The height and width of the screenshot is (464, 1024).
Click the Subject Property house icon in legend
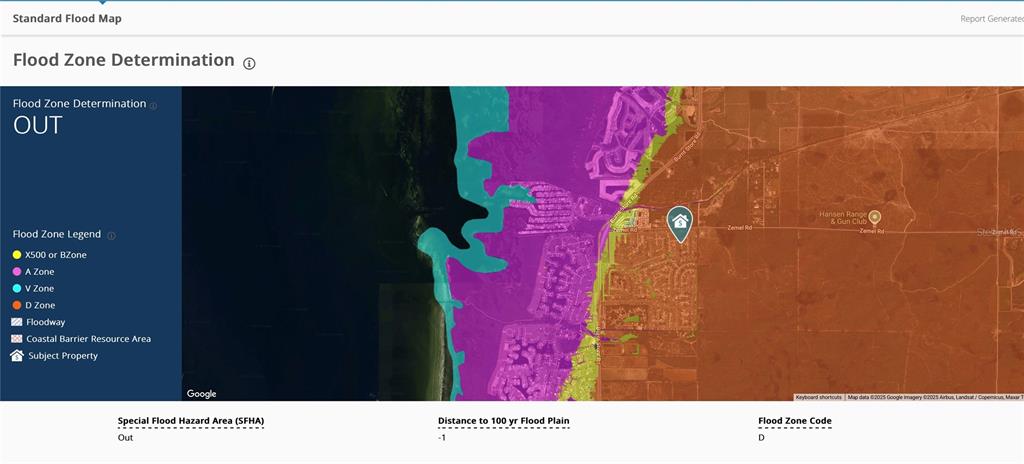16,355
